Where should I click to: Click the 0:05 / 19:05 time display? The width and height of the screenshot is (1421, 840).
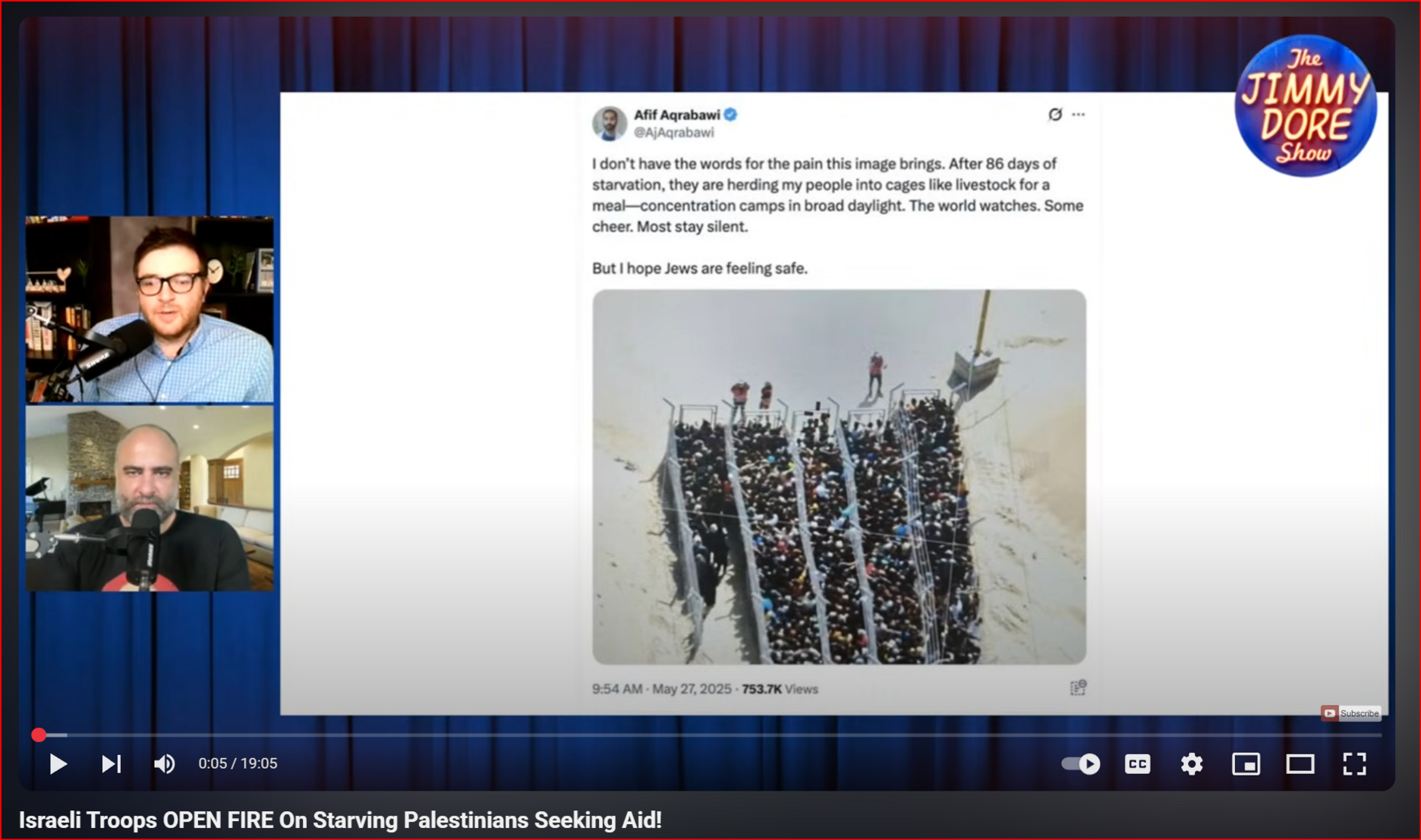coord(238,763)
